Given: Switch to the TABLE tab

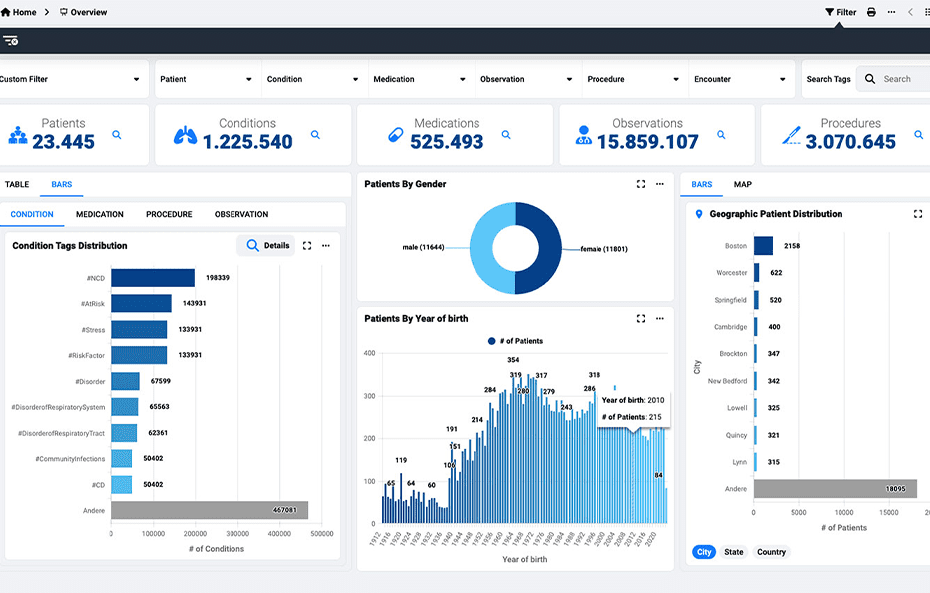Looking at the screenshot, I should pyautogui.click(x=17, y=185).
